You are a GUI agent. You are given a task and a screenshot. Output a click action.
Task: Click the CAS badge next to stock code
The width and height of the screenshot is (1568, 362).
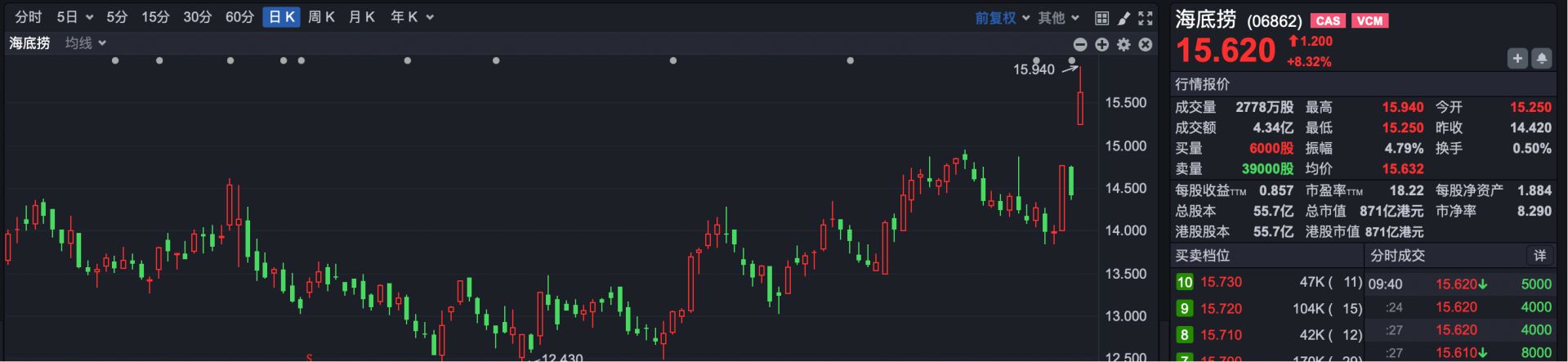[x=1328, y=20]
